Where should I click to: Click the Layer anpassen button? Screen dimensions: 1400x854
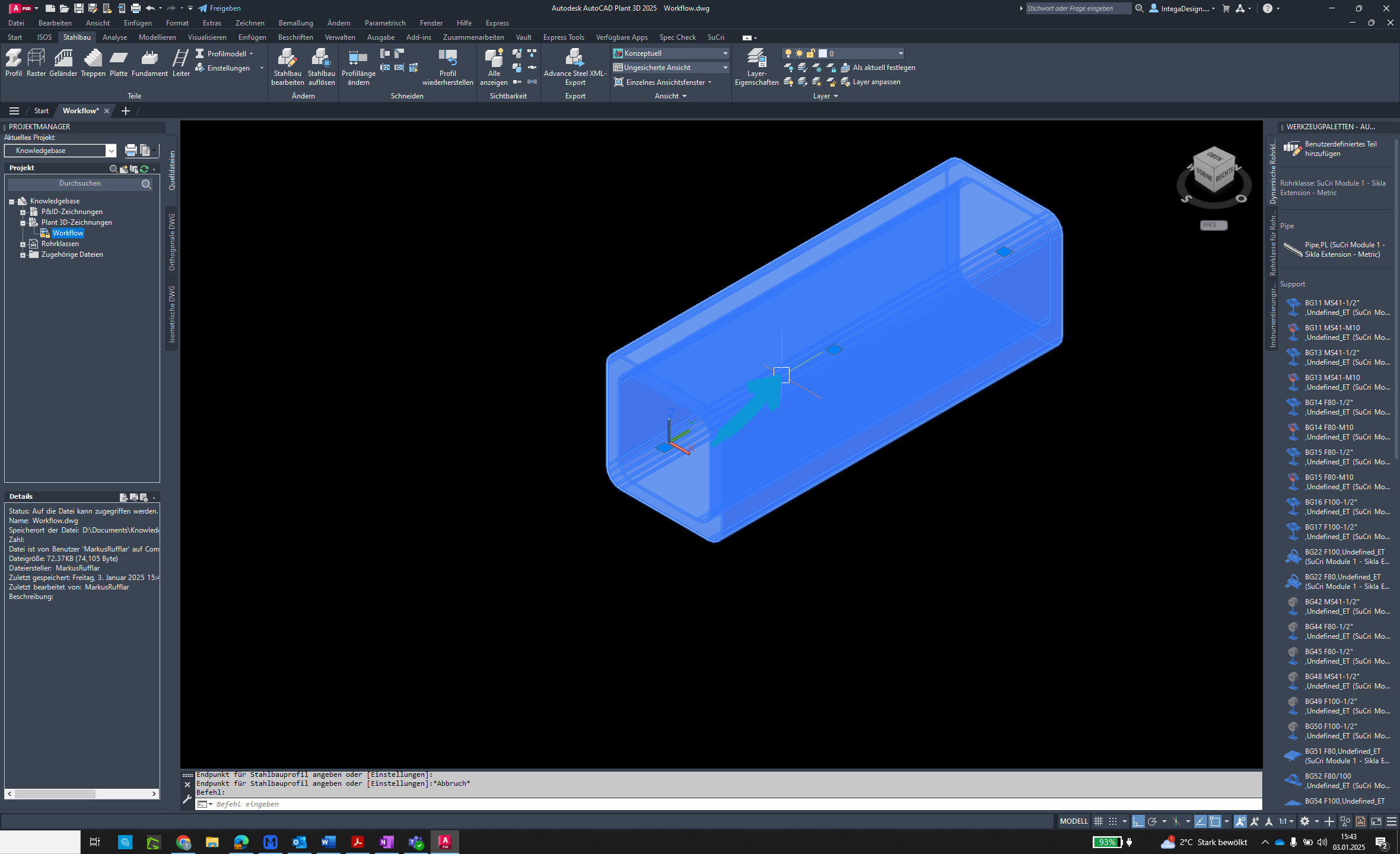pyautogui.click(x=876, y=82)
